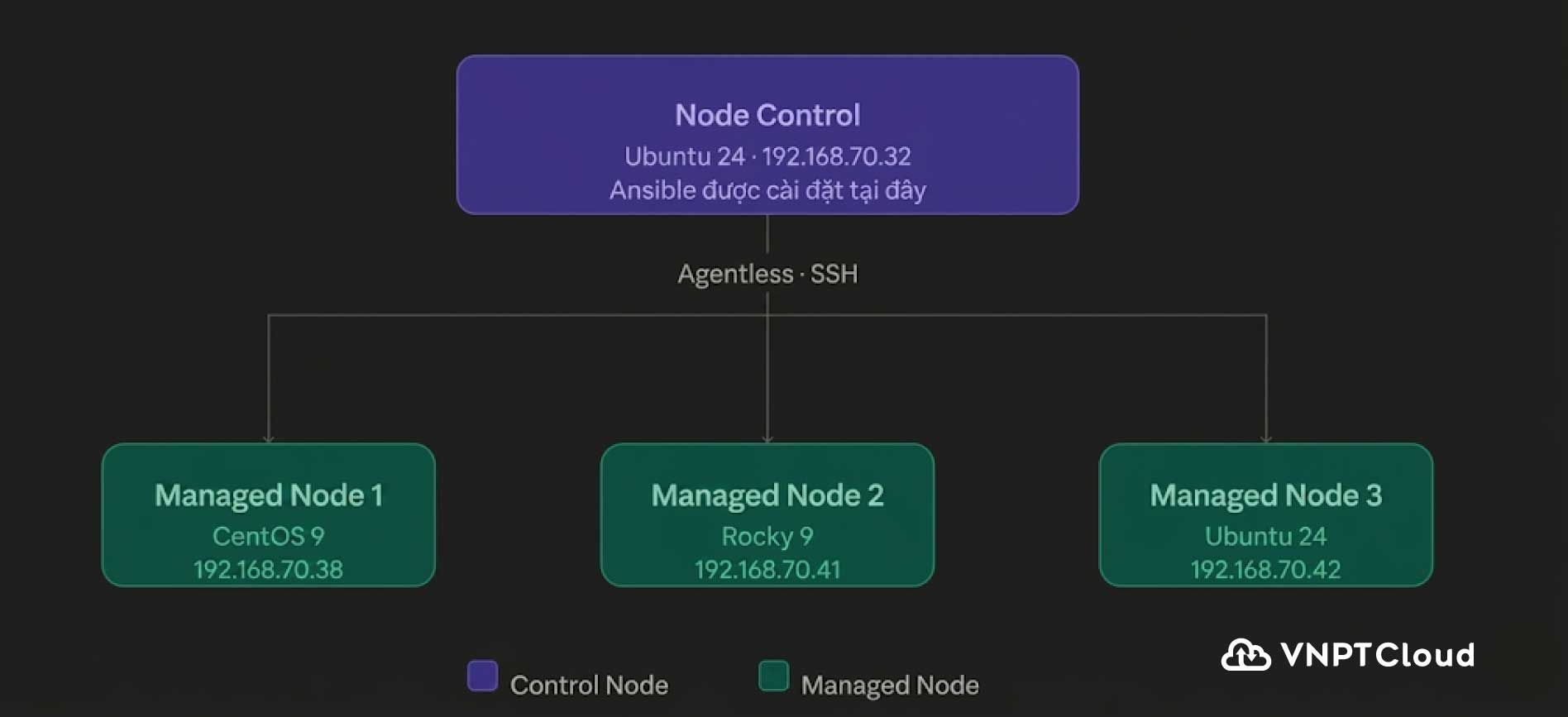
Task: Select the purple Control Node legend swatch
Action: point(482,676)
